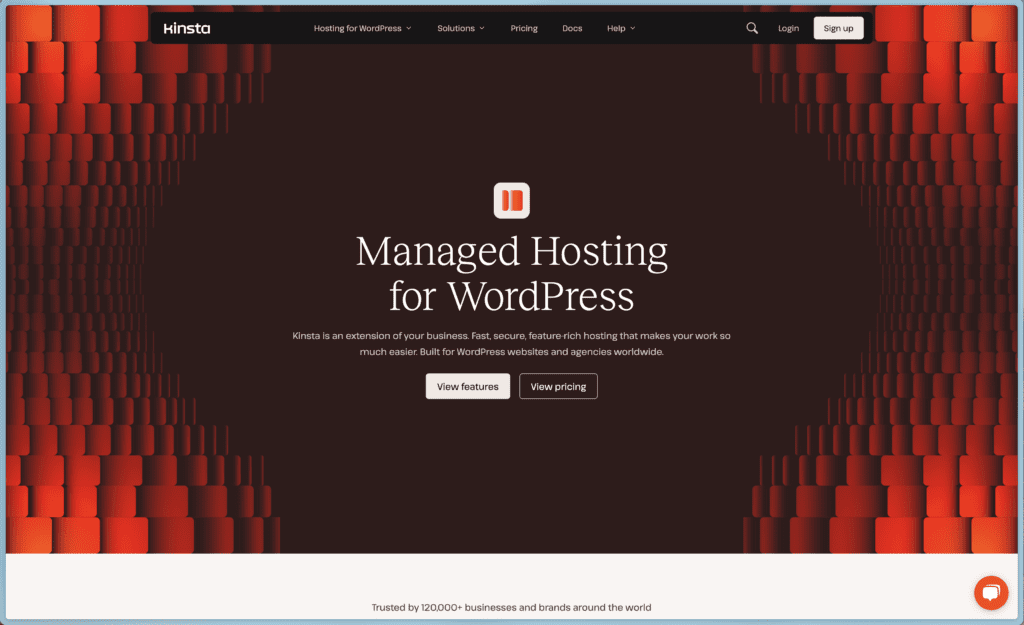Screen dimensions: 1024x625
Task: Open the Docs navigation link
Action: pos(572,29)
